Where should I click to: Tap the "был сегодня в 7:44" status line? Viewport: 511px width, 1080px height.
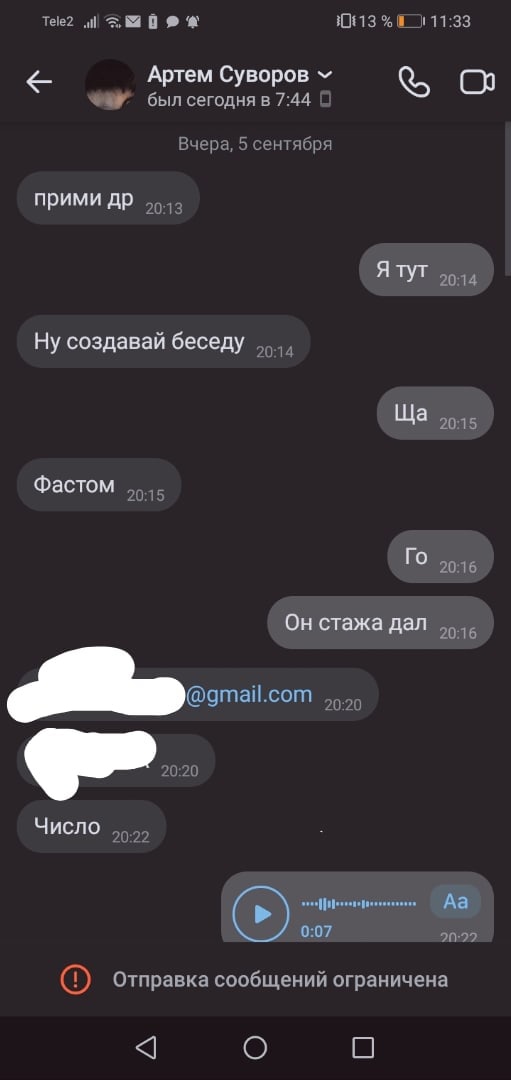click(229, 99)
